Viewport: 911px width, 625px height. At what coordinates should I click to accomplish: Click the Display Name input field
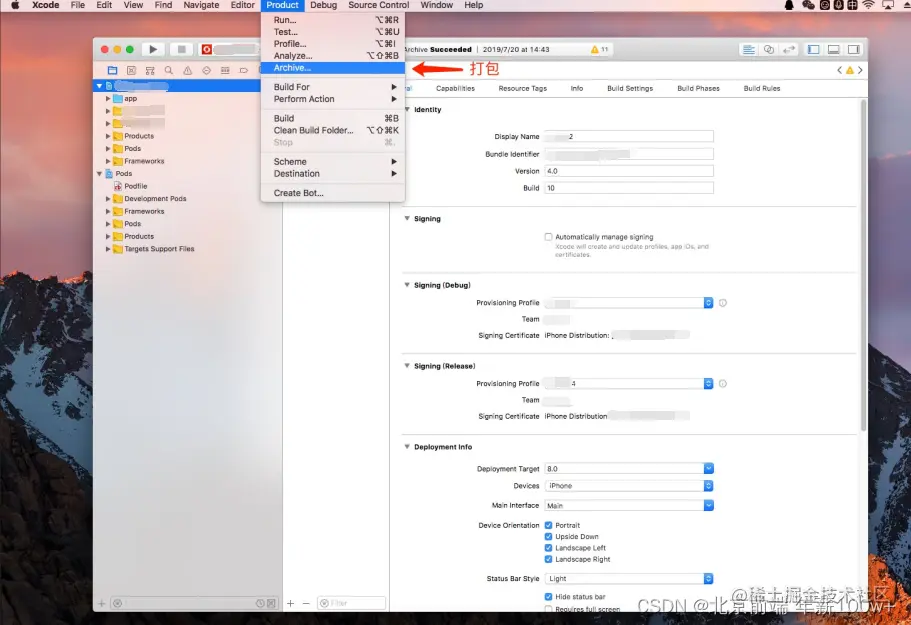click(x=629, y=137)
